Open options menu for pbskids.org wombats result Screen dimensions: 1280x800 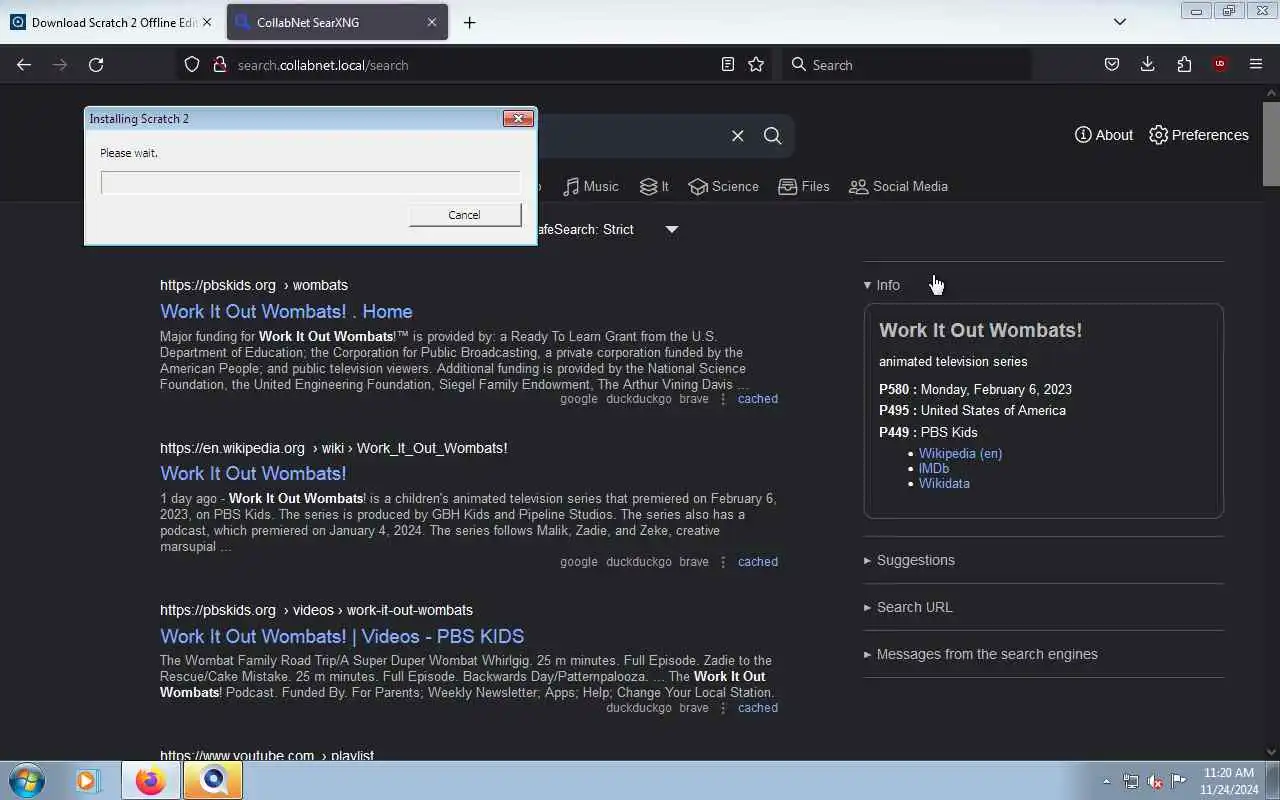point(723,399)
